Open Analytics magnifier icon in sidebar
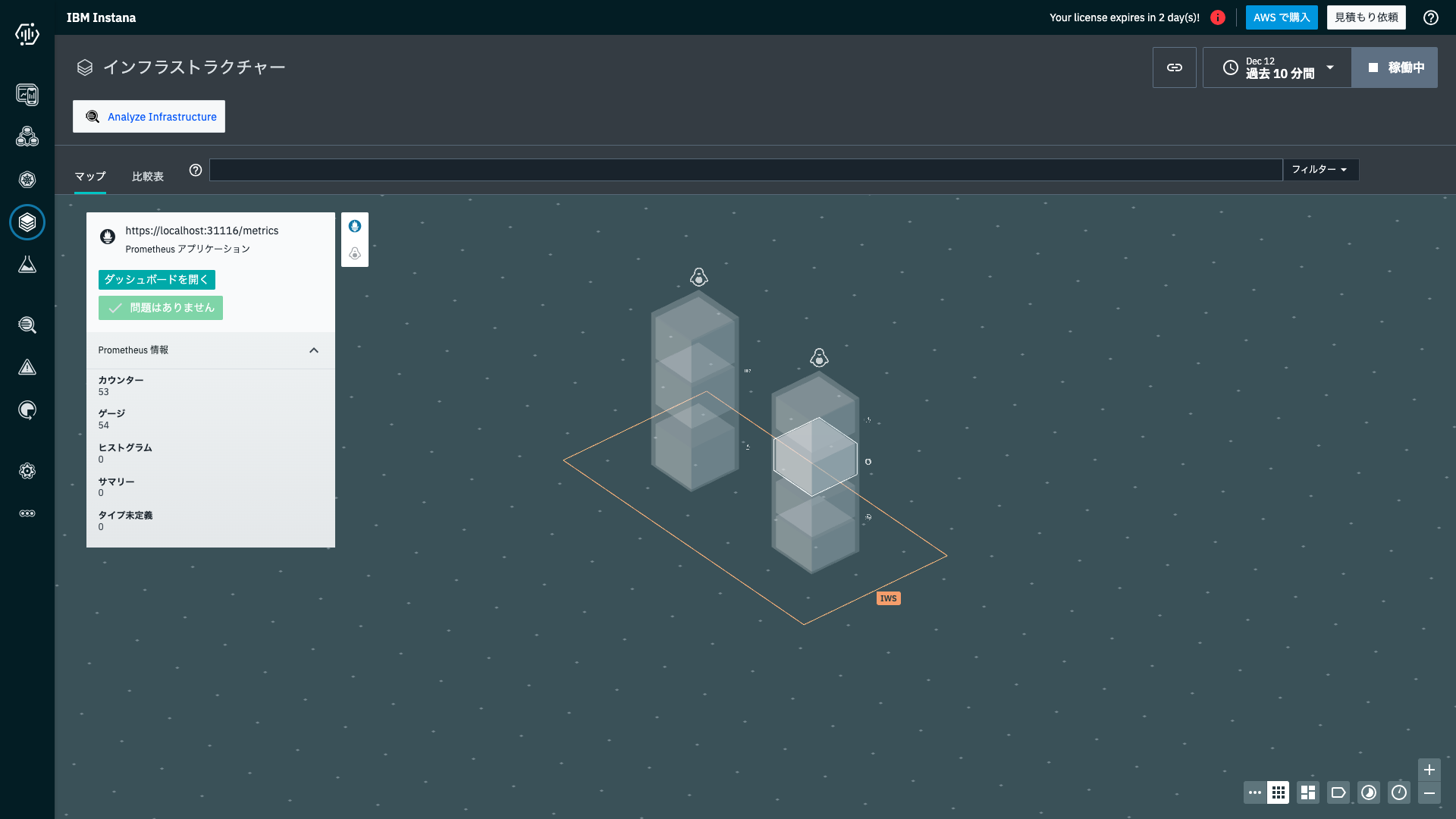The height and width of the screenshot is (819, 1456). click(27, 325)
